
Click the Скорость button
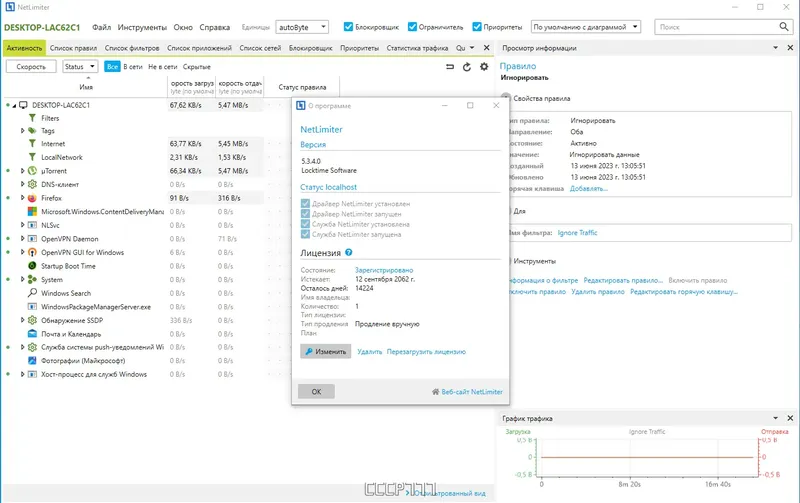coord(31,66)
